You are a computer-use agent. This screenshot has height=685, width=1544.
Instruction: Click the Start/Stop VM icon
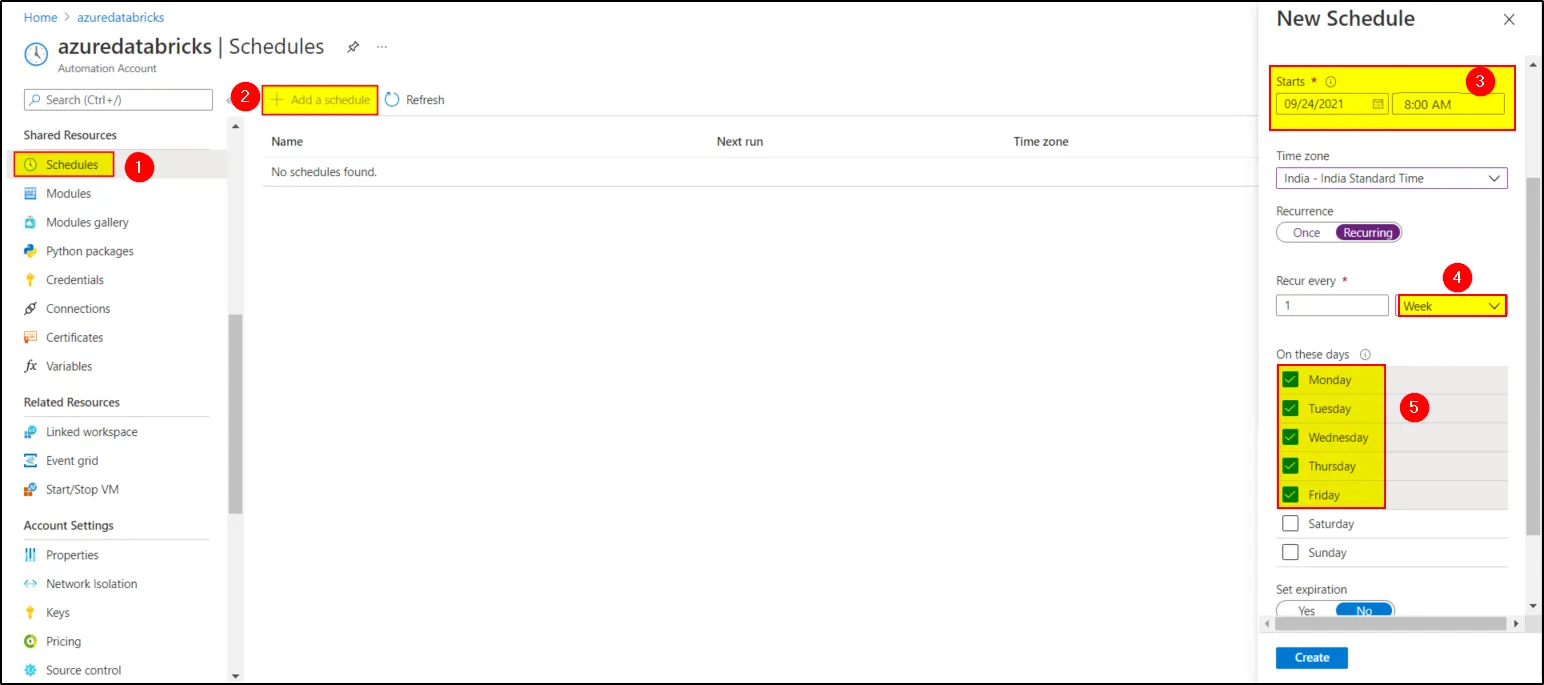tap(30, 489)
